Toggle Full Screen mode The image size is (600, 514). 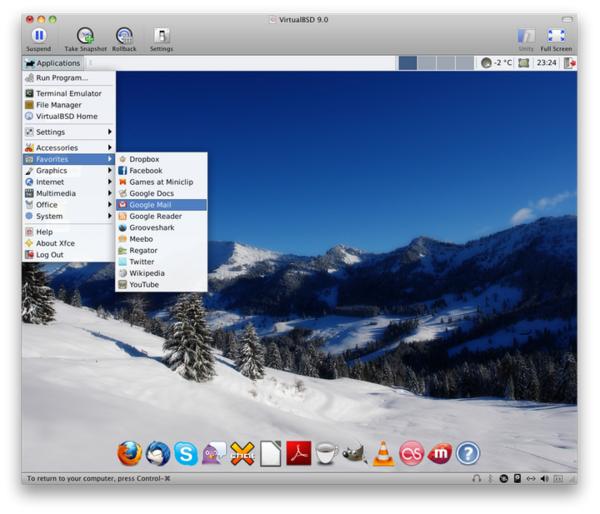point(556,39)
